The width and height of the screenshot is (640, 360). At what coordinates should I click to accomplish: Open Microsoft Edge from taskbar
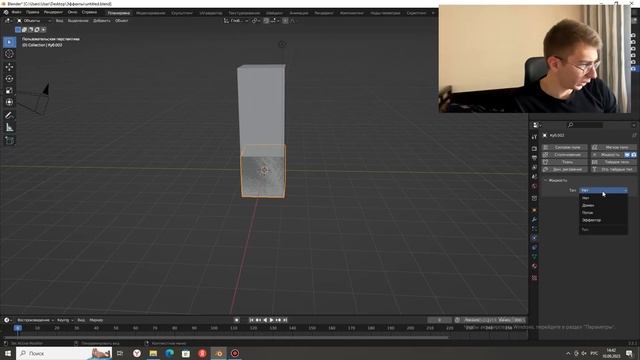(x=169, y=353)
